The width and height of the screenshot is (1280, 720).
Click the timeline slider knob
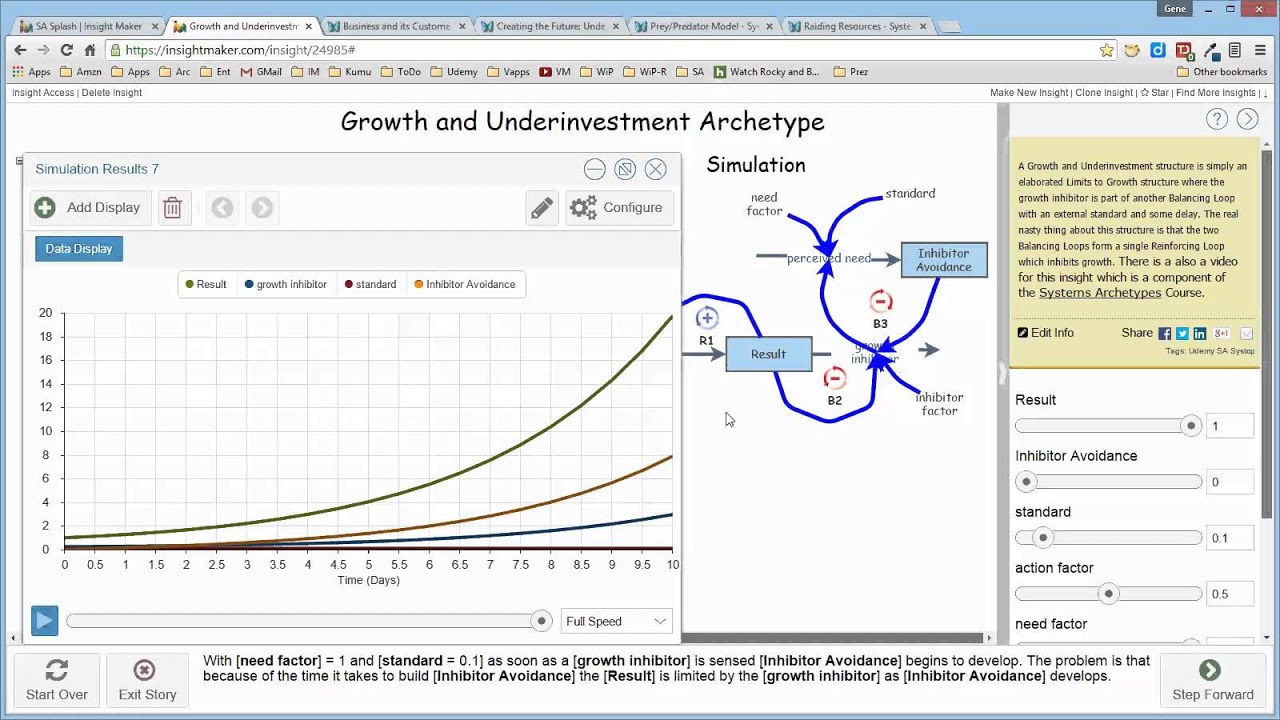tap(541, 621)
